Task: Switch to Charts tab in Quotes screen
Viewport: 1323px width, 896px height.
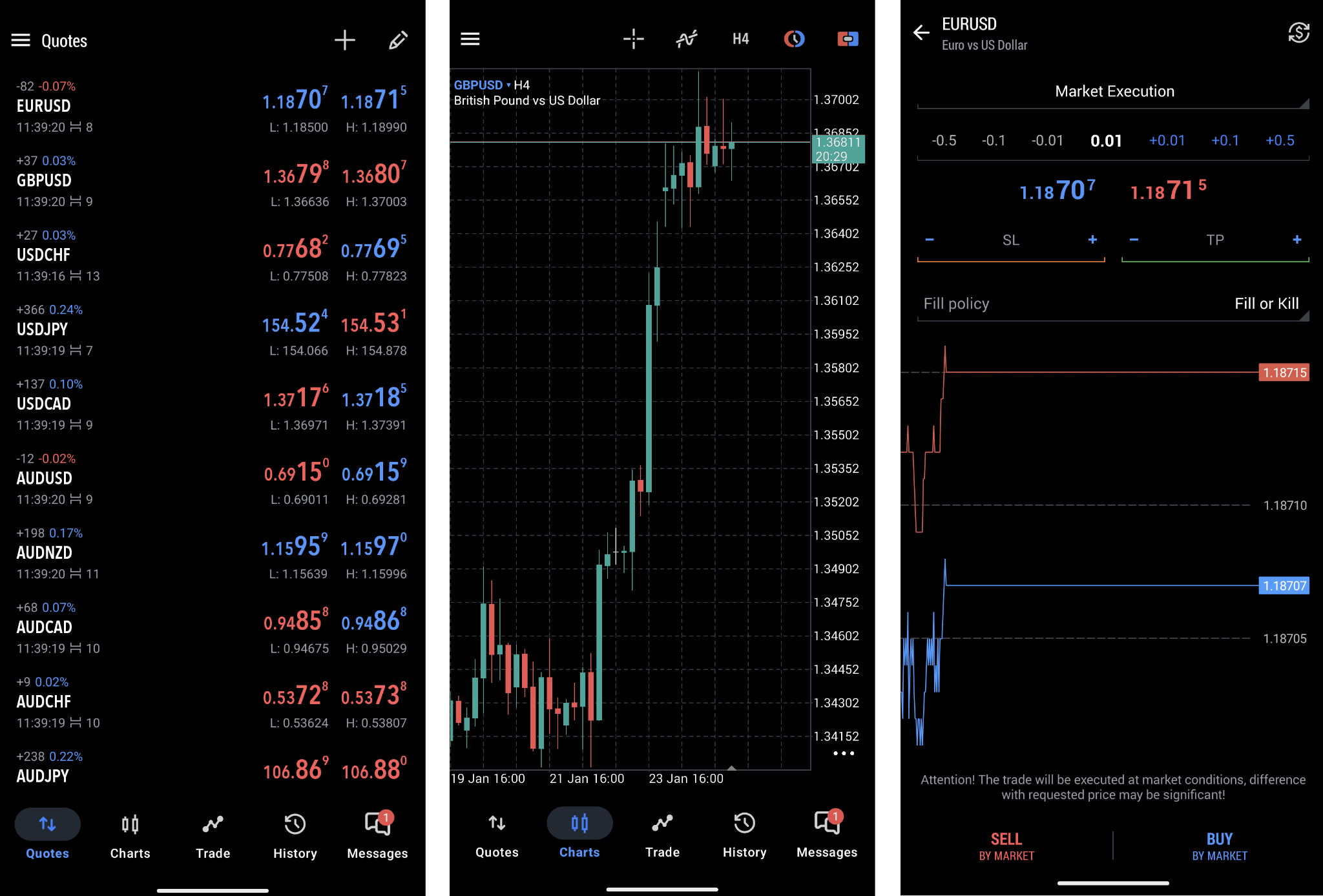Action: tap(130, 836)
